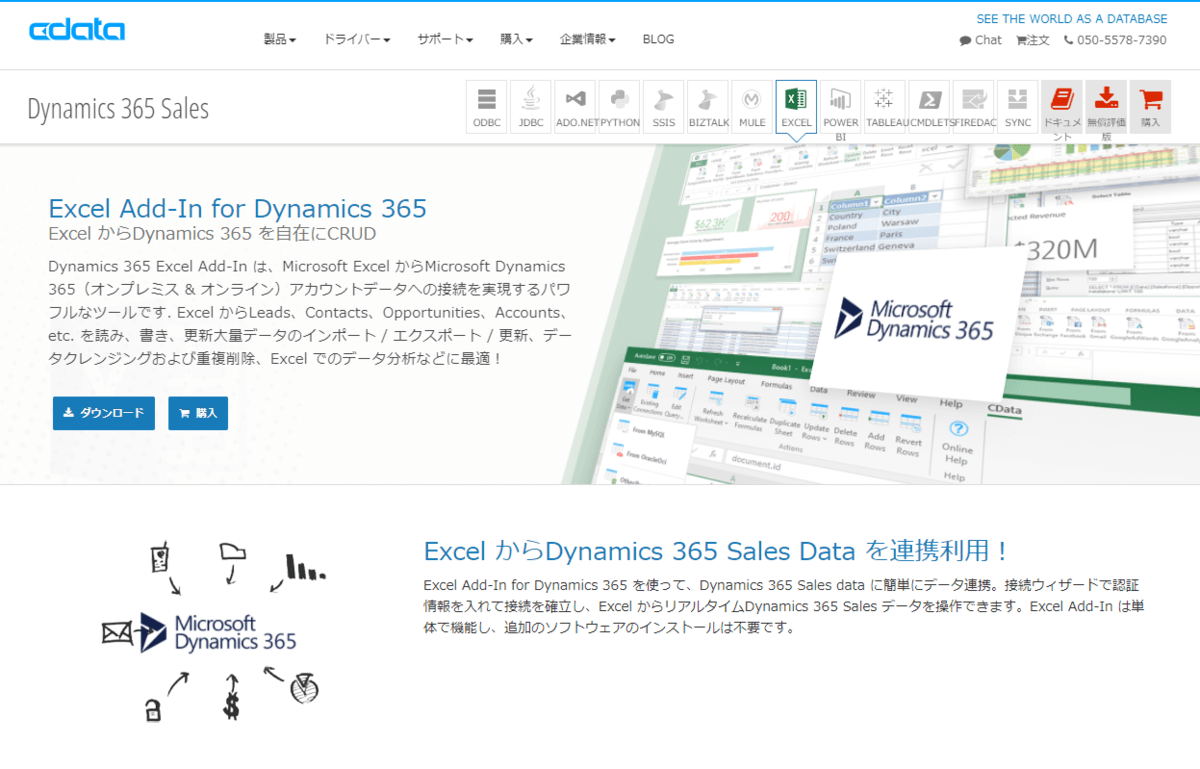The width and height of the screenshot is (1200, 769).
Task: Click the blue ダウンロード button
Action: click(x=104, y=413)
